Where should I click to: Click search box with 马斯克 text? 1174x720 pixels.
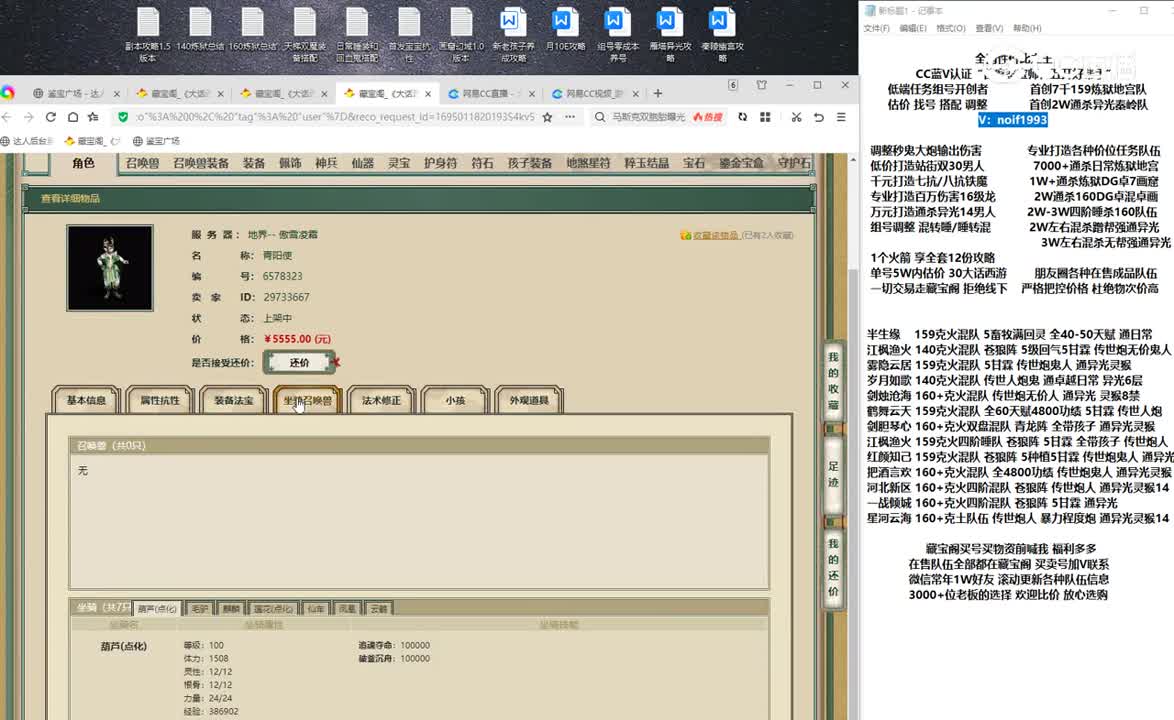[648, 117]
